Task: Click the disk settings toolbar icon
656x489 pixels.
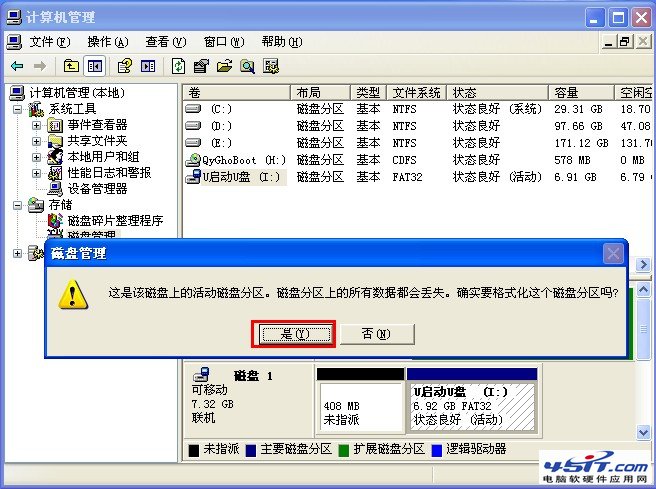Action: click(x=271, y=66)
